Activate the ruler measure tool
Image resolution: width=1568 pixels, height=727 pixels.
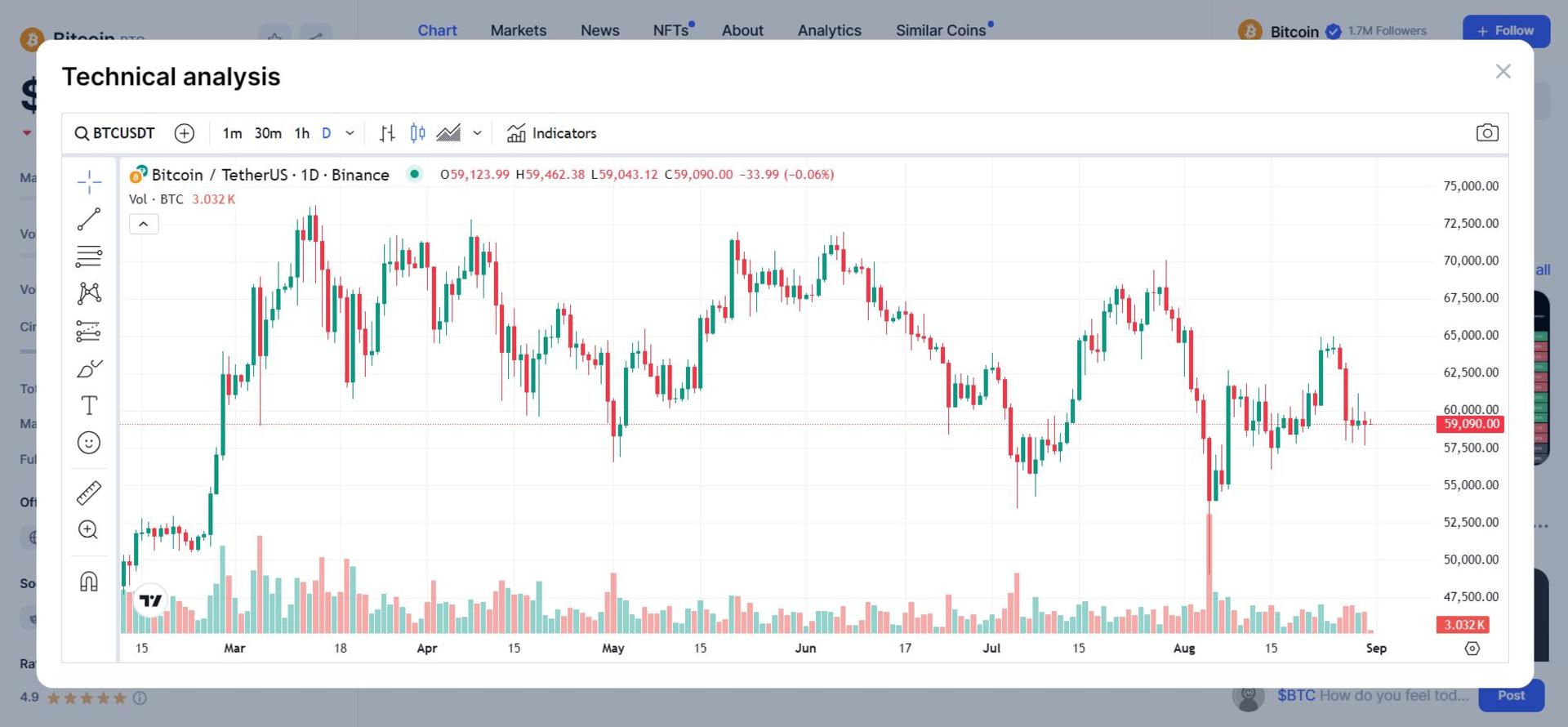(89, 493)
